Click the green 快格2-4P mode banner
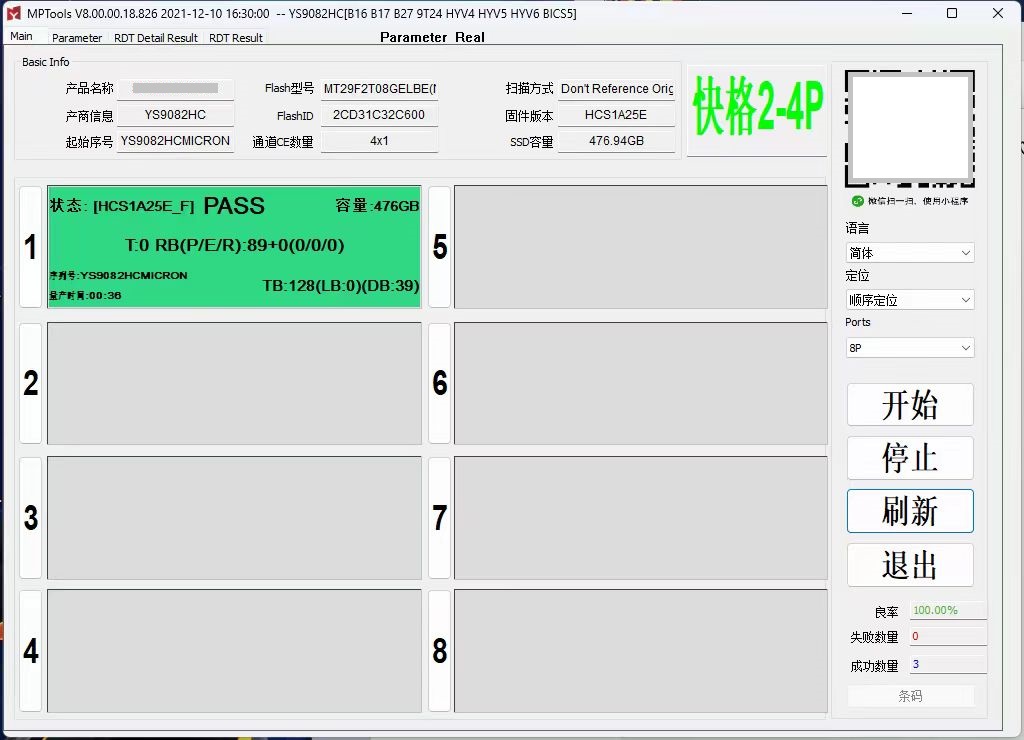This screenshot has width=1024, height=740. (x=757, y=108)
